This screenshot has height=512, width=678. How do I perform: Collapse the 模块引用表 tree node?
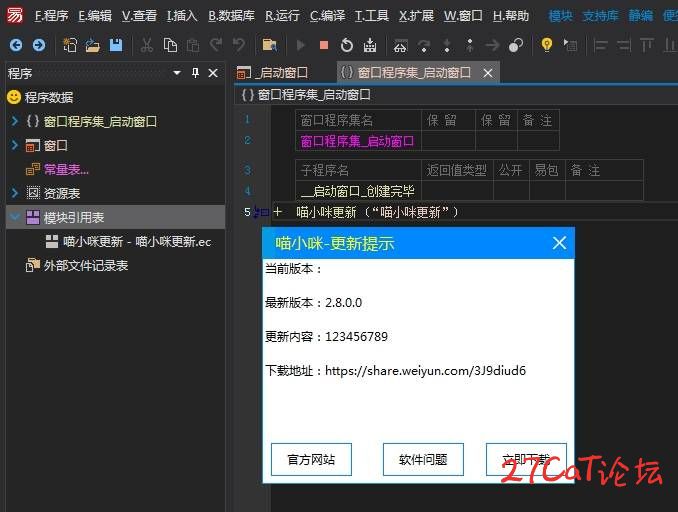coord(15,216)
